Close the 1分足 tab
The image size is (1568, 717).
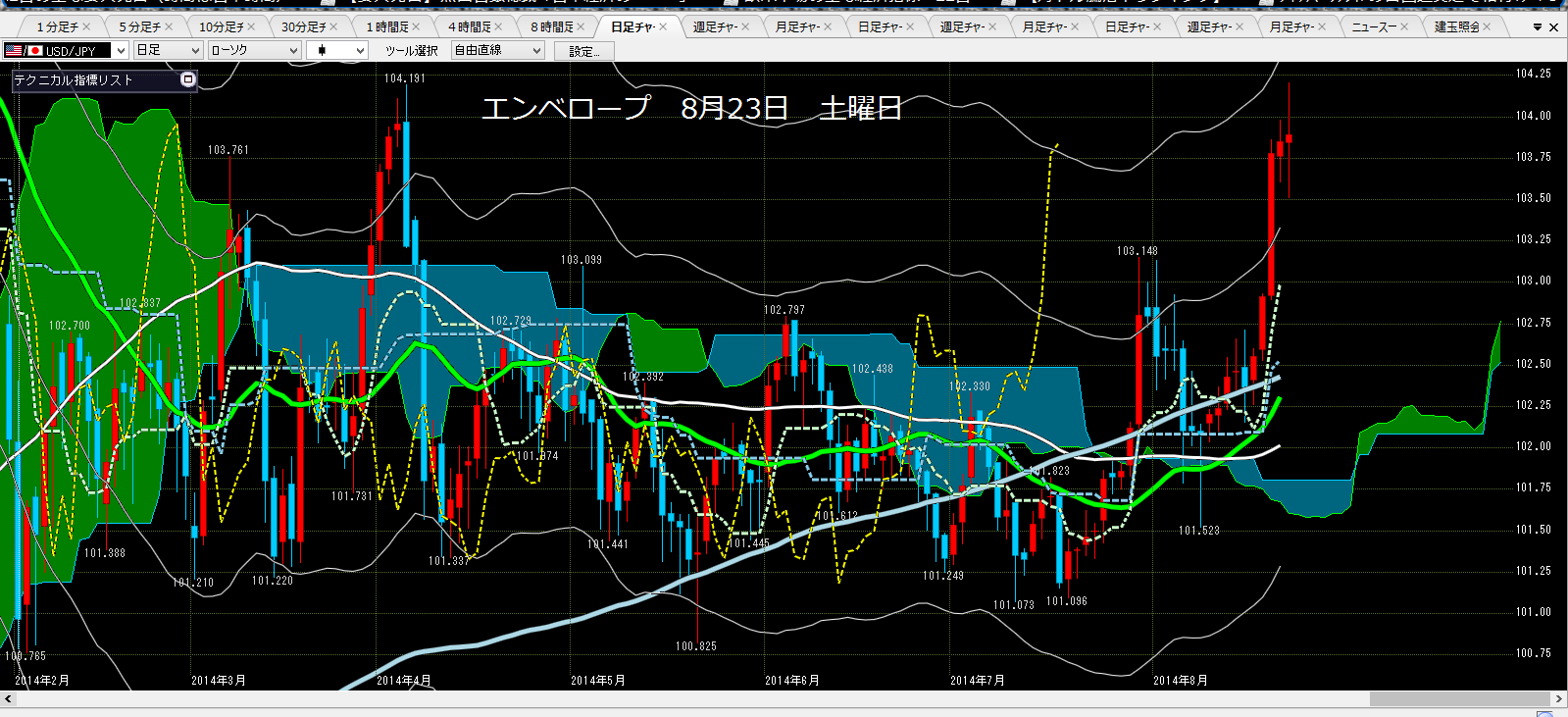coord(87,27)
